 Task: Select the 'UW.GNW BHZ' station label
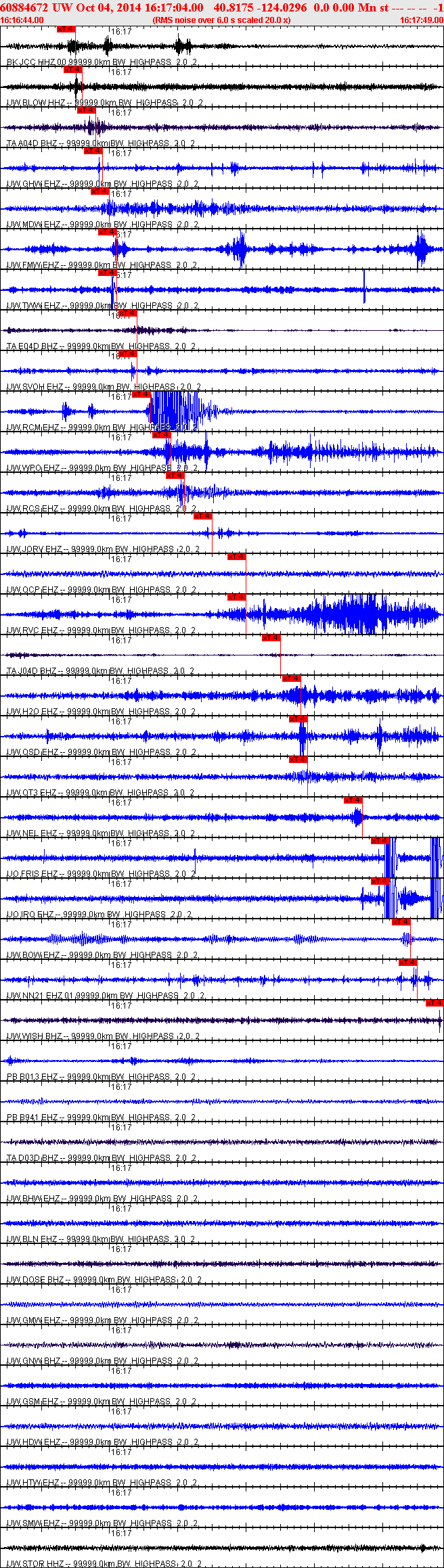(33, 1361)
